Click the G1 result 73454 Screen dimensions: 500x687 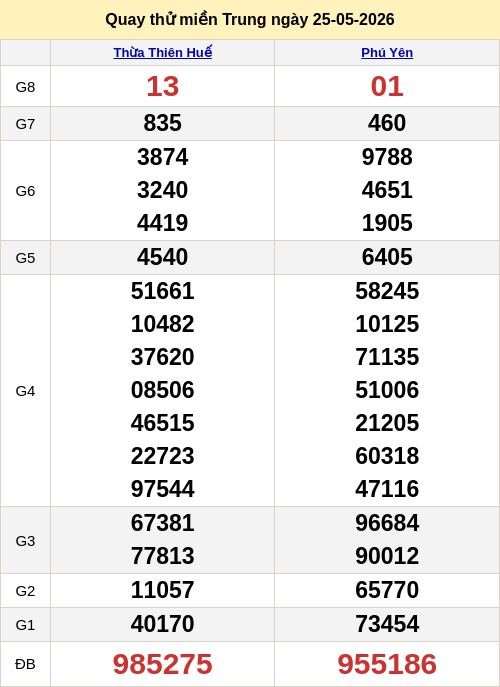point(387,624)
